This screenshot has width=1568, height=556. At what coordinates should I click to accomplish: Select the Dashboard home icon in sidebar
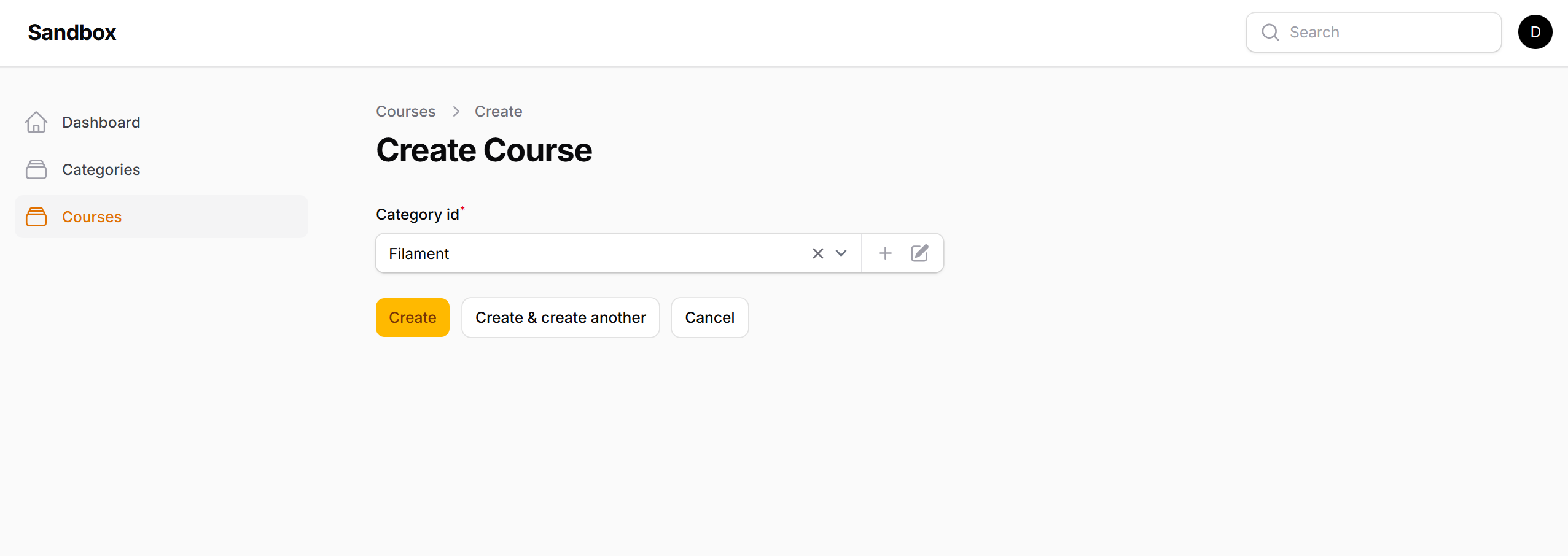[x=36, y=122]
